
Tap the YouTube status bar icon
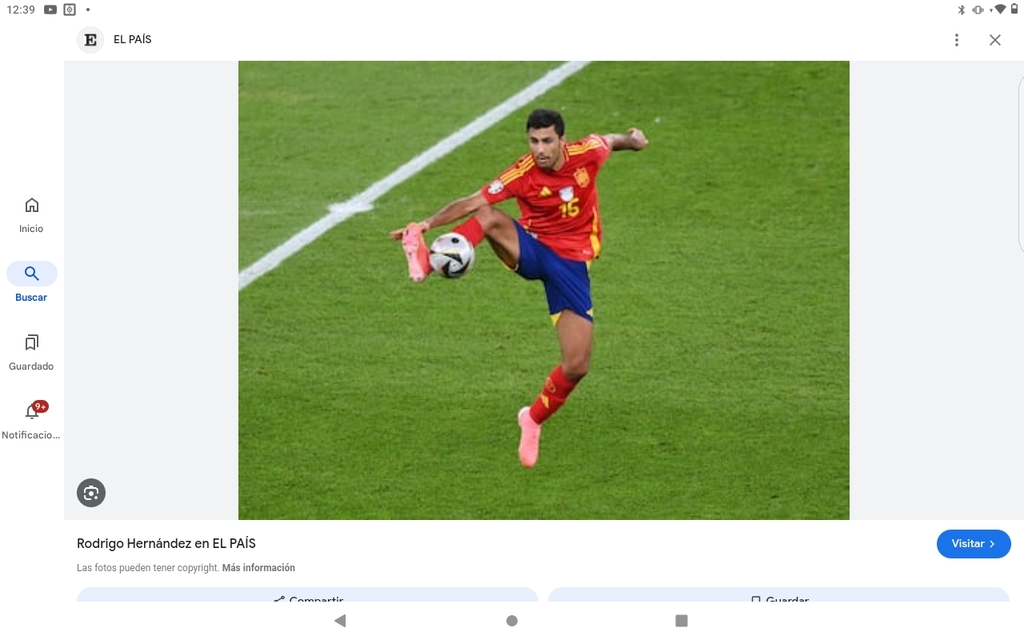(x=50, y=10)
